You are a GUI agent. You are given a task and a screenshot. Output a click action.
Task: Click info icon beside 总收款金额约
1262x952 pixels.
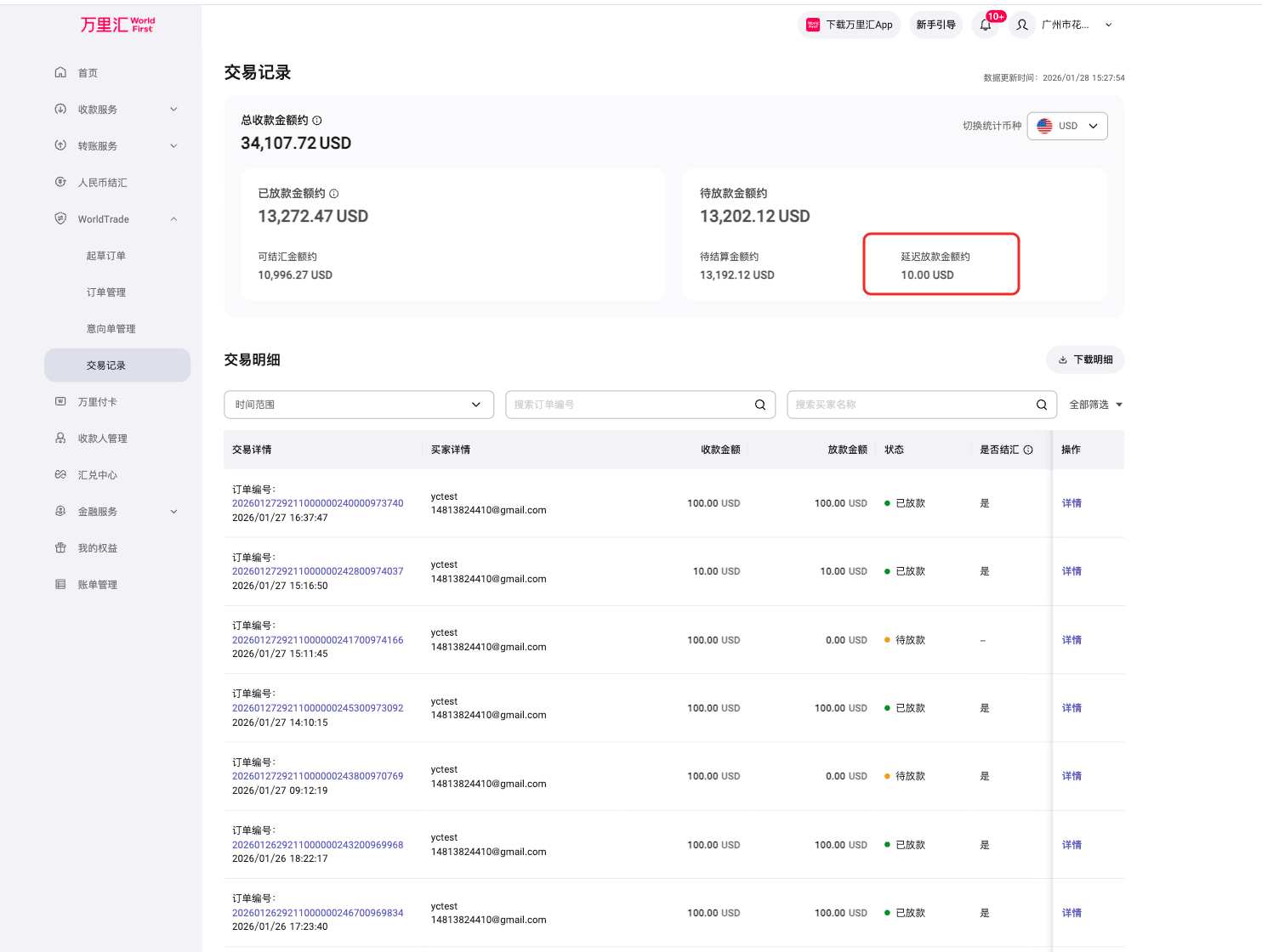tap(317, 121)
